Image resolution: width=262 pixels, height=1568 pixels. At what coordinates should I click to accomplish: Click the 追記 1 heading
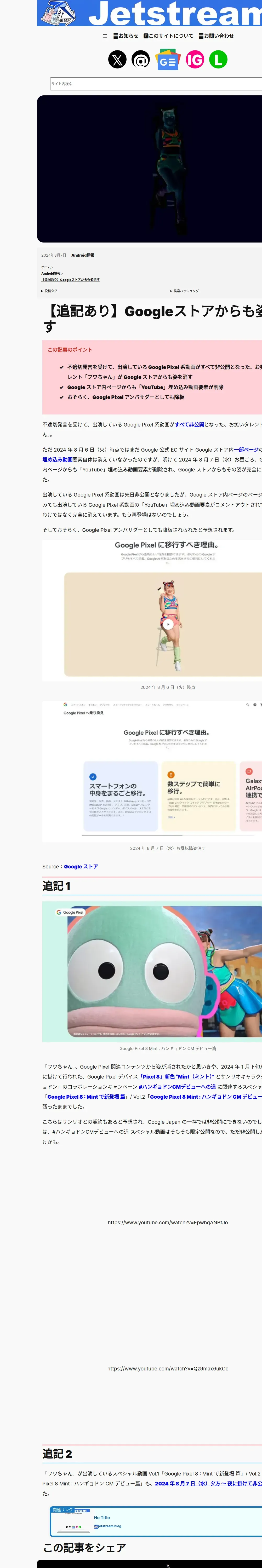click(57, 886)
